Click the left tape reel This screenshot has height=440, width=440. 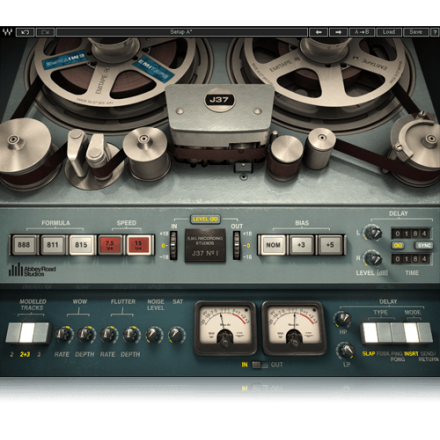[114, 73]
